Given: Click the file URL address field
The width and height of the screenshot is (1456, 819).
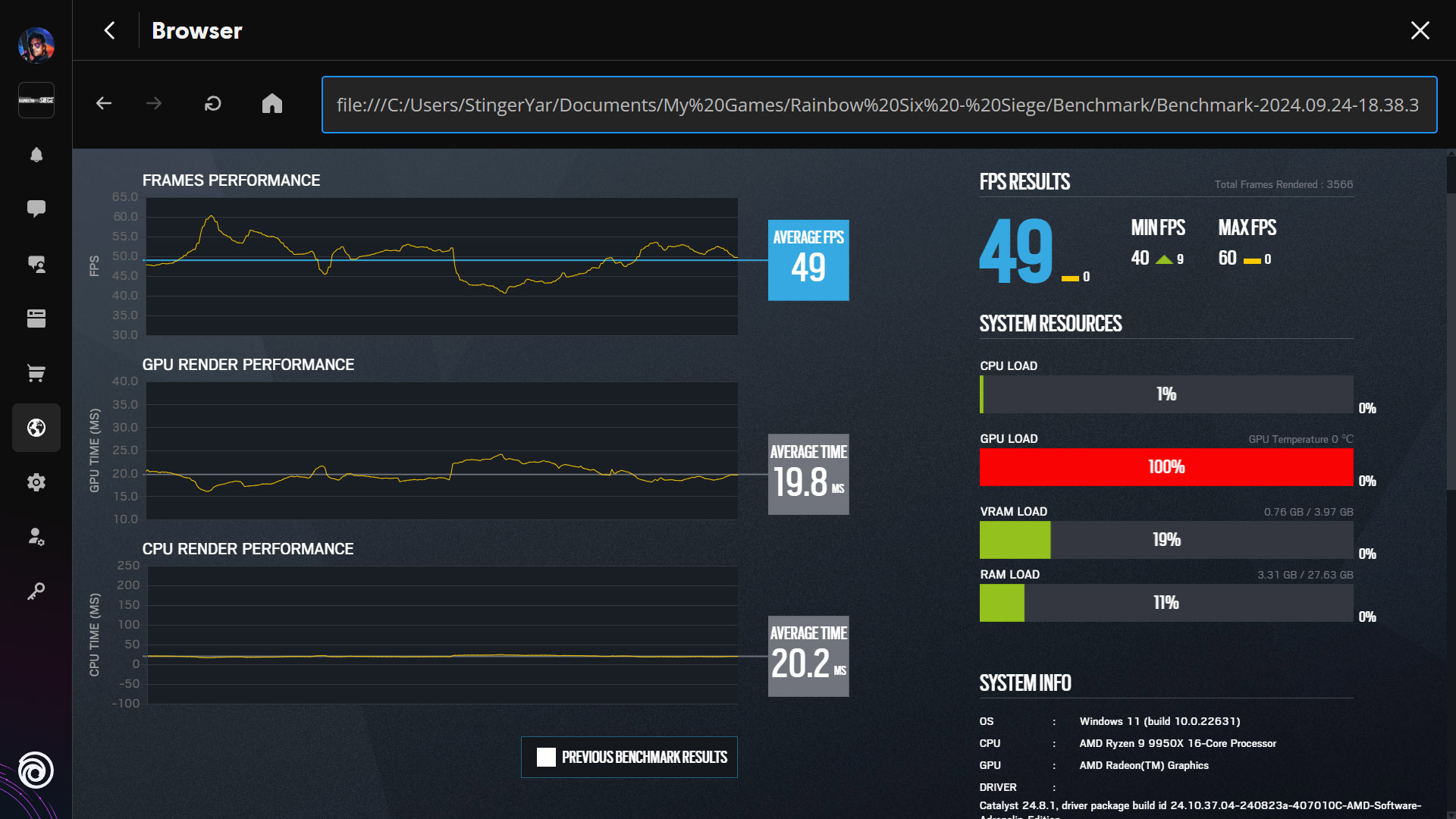Looking at the screenshot, I should 878,105.
